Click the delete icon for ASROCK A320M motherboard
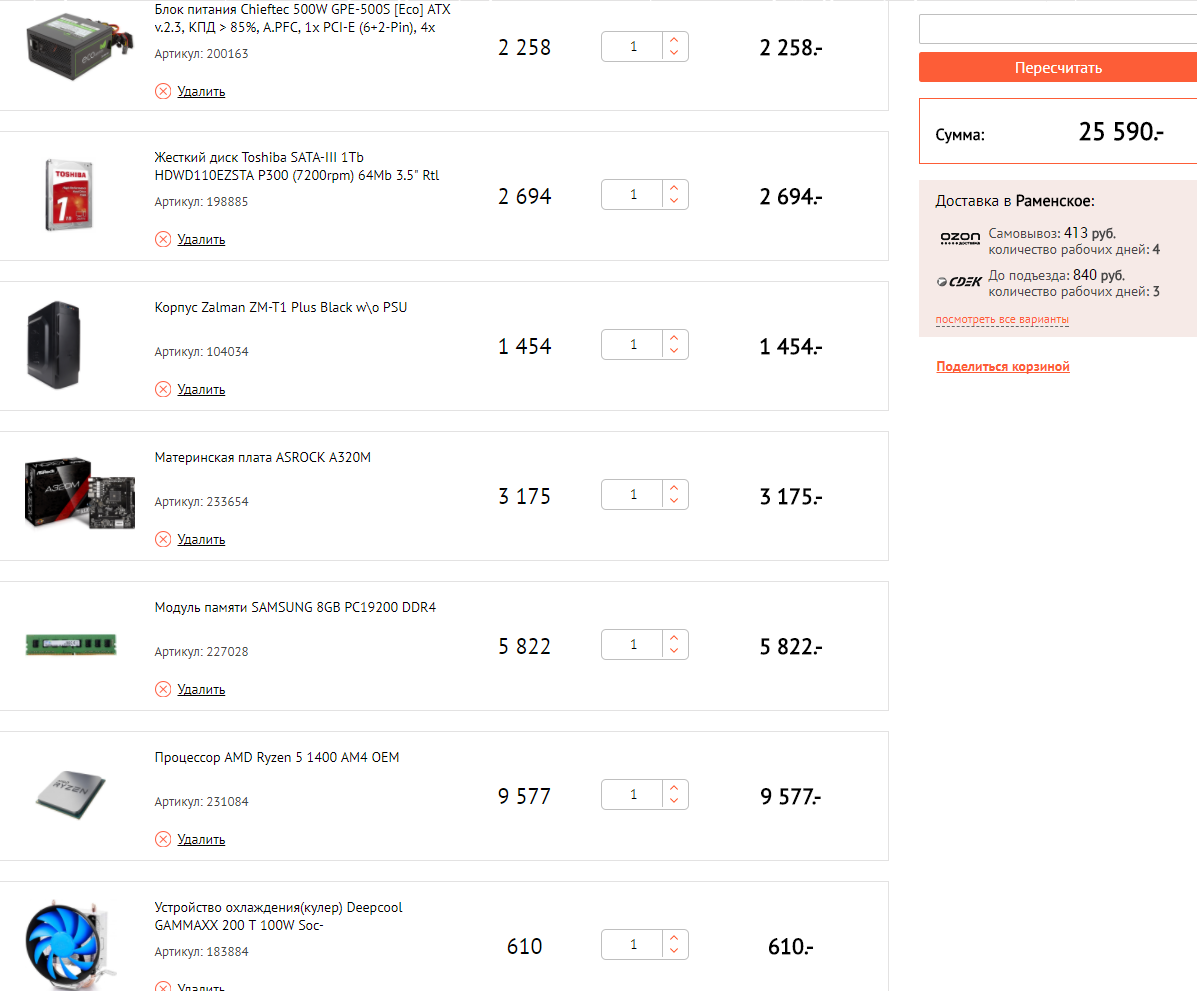 click(163, 539)
